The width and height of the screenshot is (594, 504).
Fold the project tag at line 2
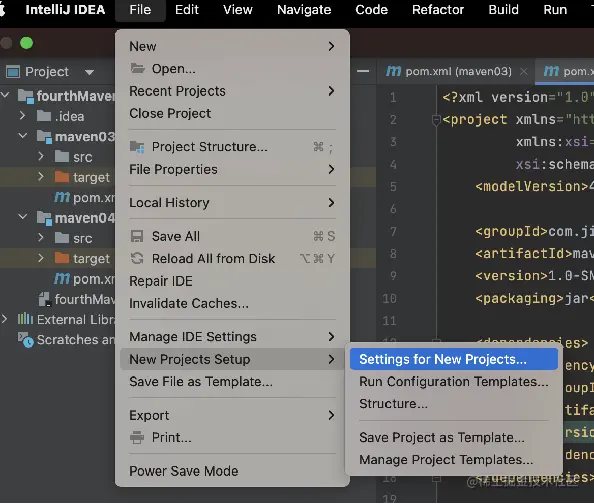[436, 120]
